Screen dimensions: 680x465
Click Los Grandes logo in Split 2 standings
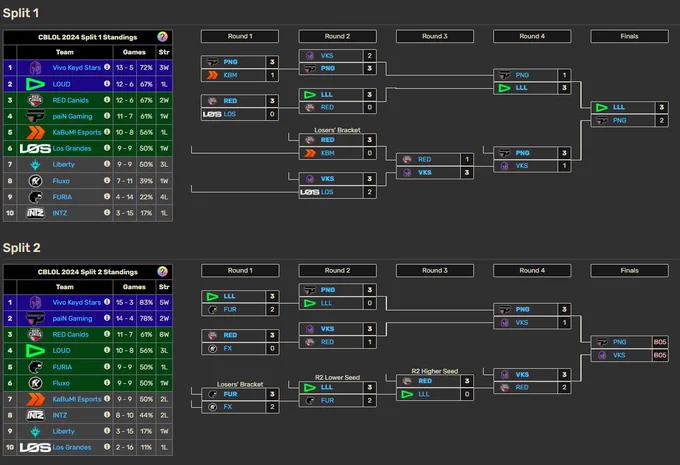35,447
